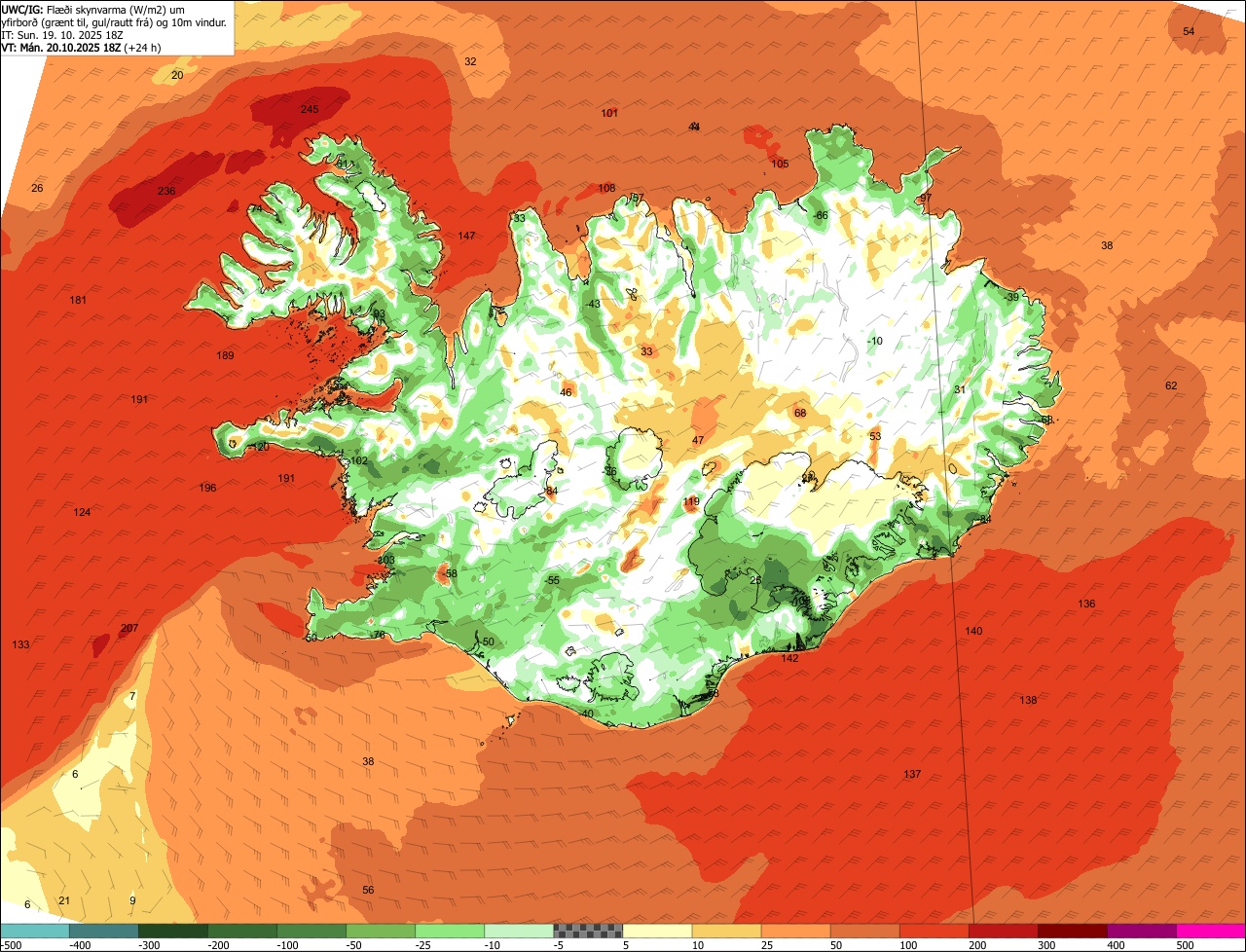Click the flux value 142 off the south coast
Viewport: 1246px width, 952px height.
pyautogui.click(x=789, y=658)
